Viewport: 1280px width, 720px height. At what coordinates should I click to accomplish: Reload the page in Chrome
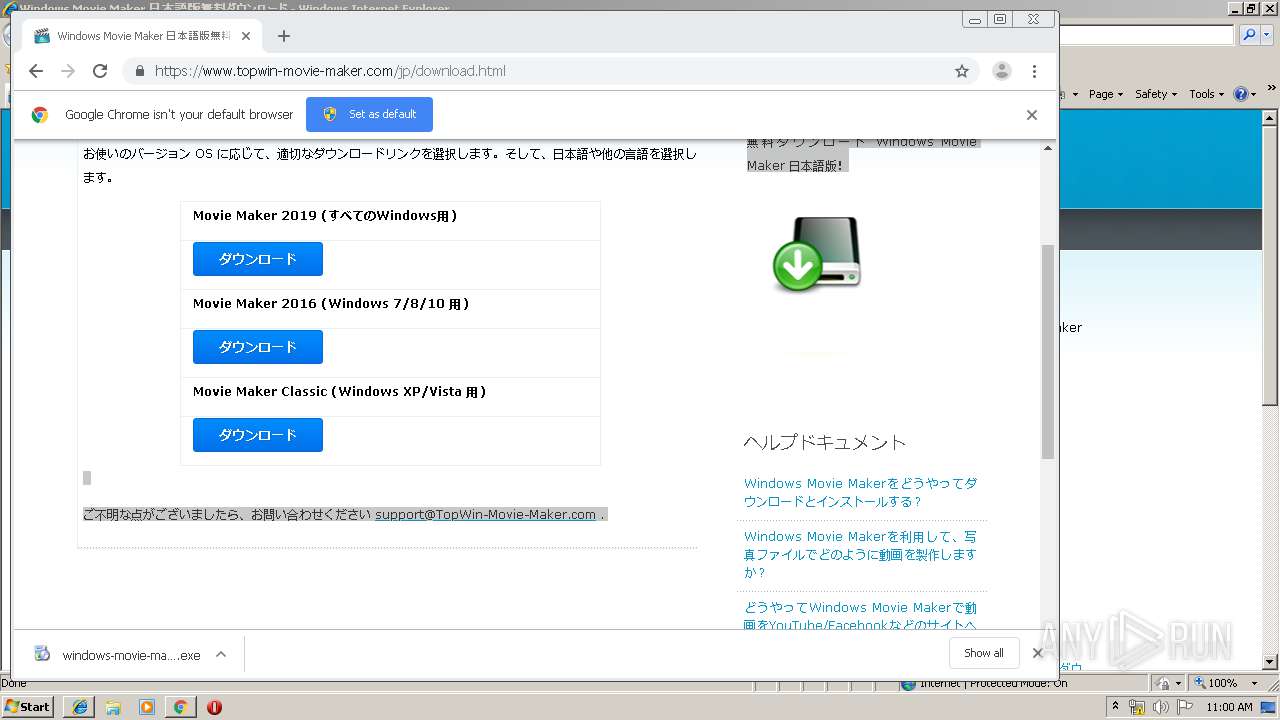coord(100,71)
